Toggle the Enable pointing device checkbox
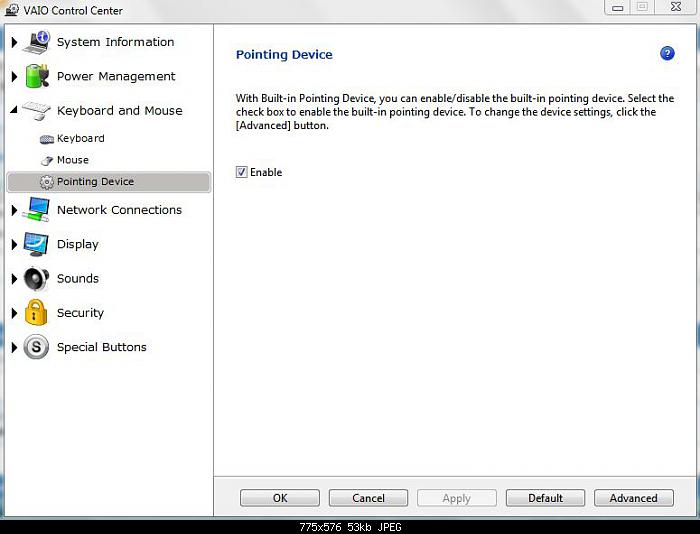This screenshot has height=534, width=700. point(241,172)
